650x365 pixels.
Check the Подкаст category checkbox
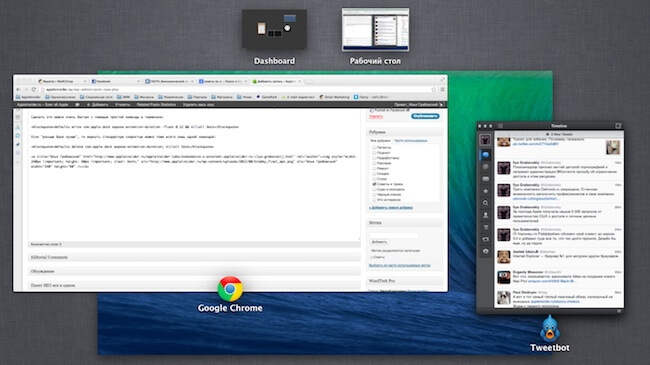[x=374, y=153]
